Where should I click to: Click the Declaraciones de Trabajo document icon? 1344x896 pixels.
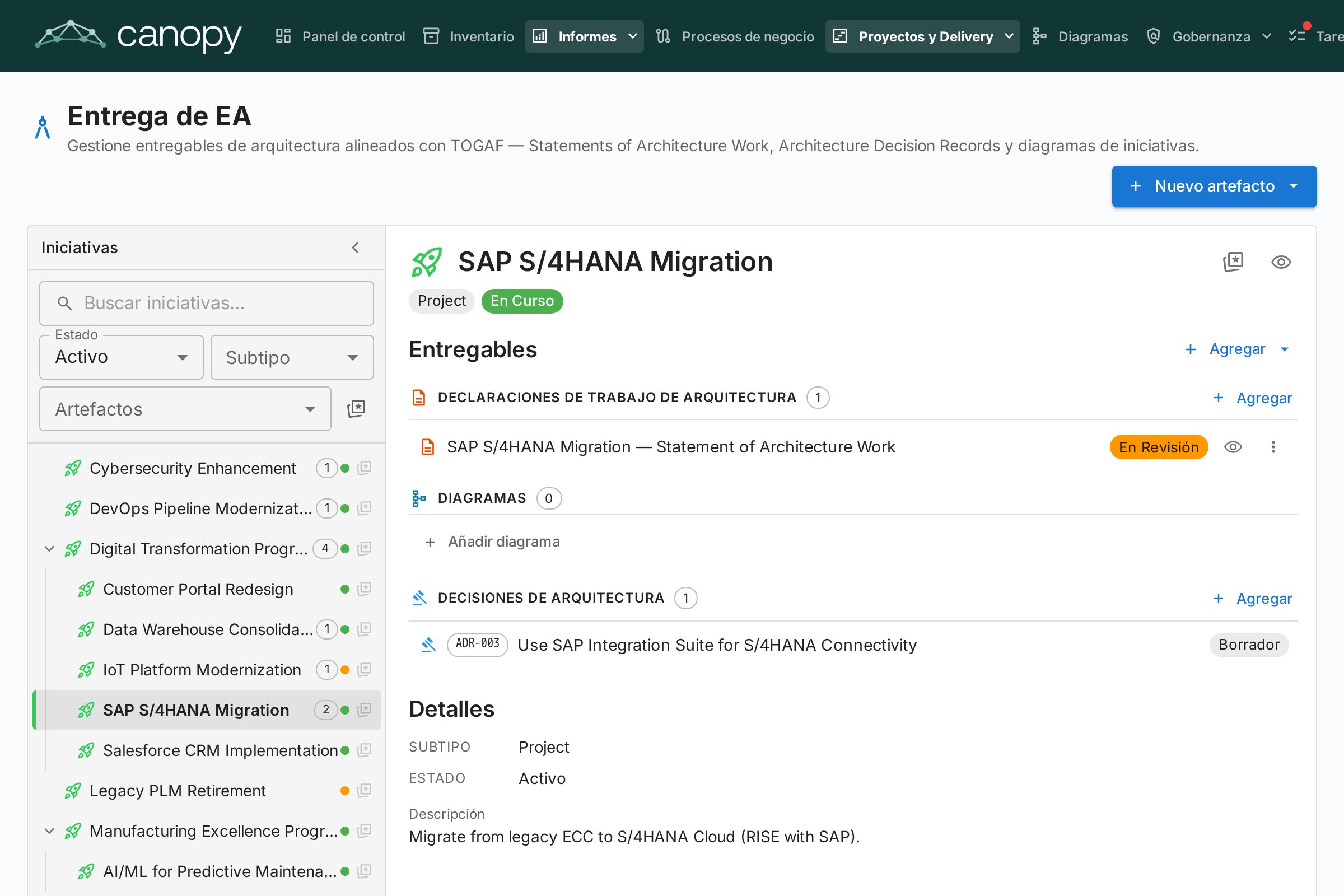[419, 398]
